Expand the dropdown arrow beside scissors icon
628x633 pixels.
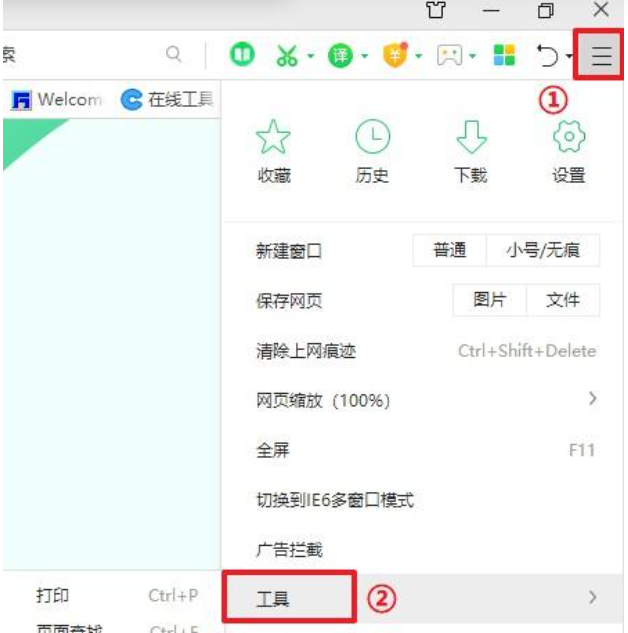[310, 56]
